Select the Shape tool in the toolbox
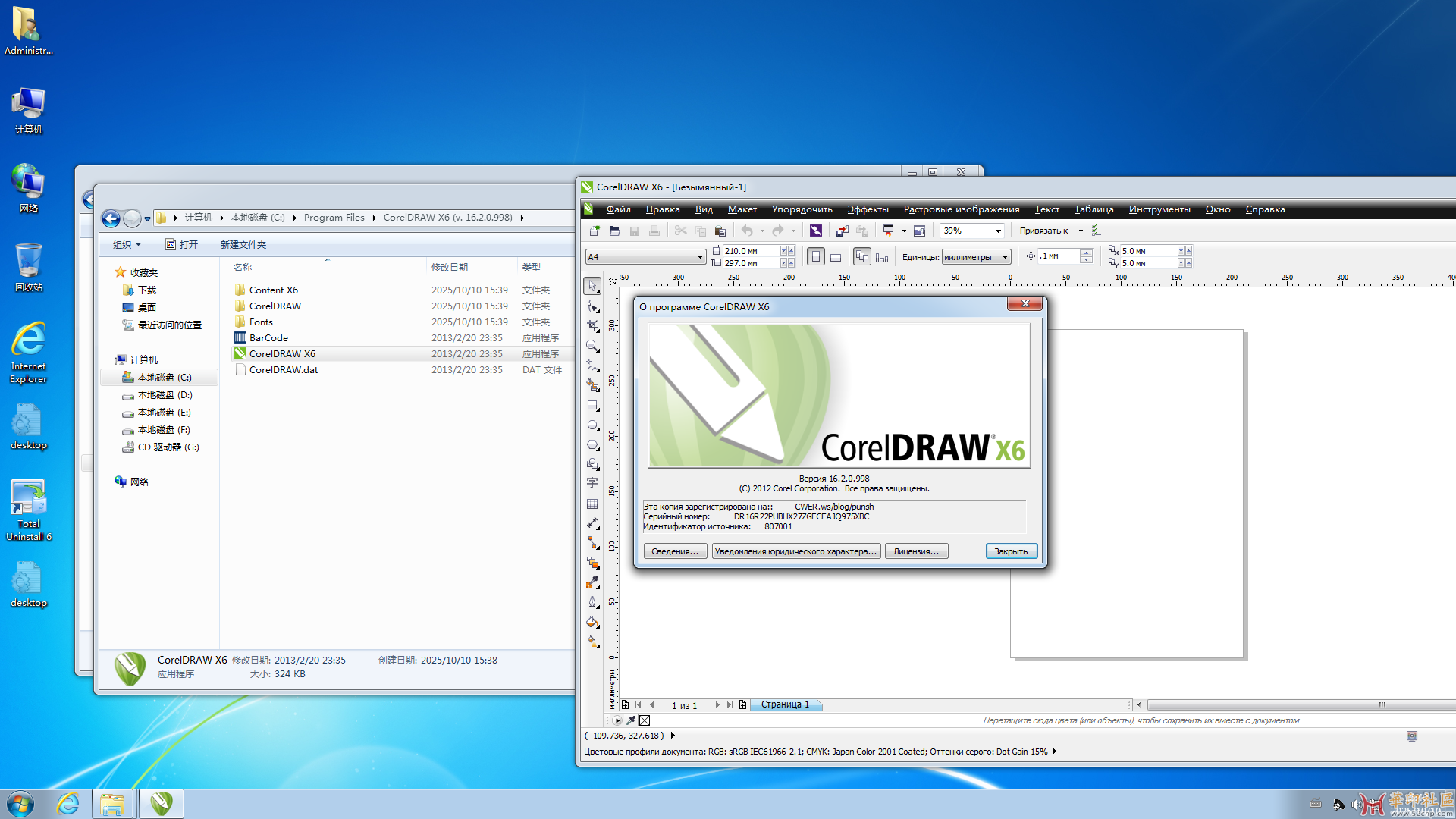This screenshot has height=819, width=1456. [592, 306]
